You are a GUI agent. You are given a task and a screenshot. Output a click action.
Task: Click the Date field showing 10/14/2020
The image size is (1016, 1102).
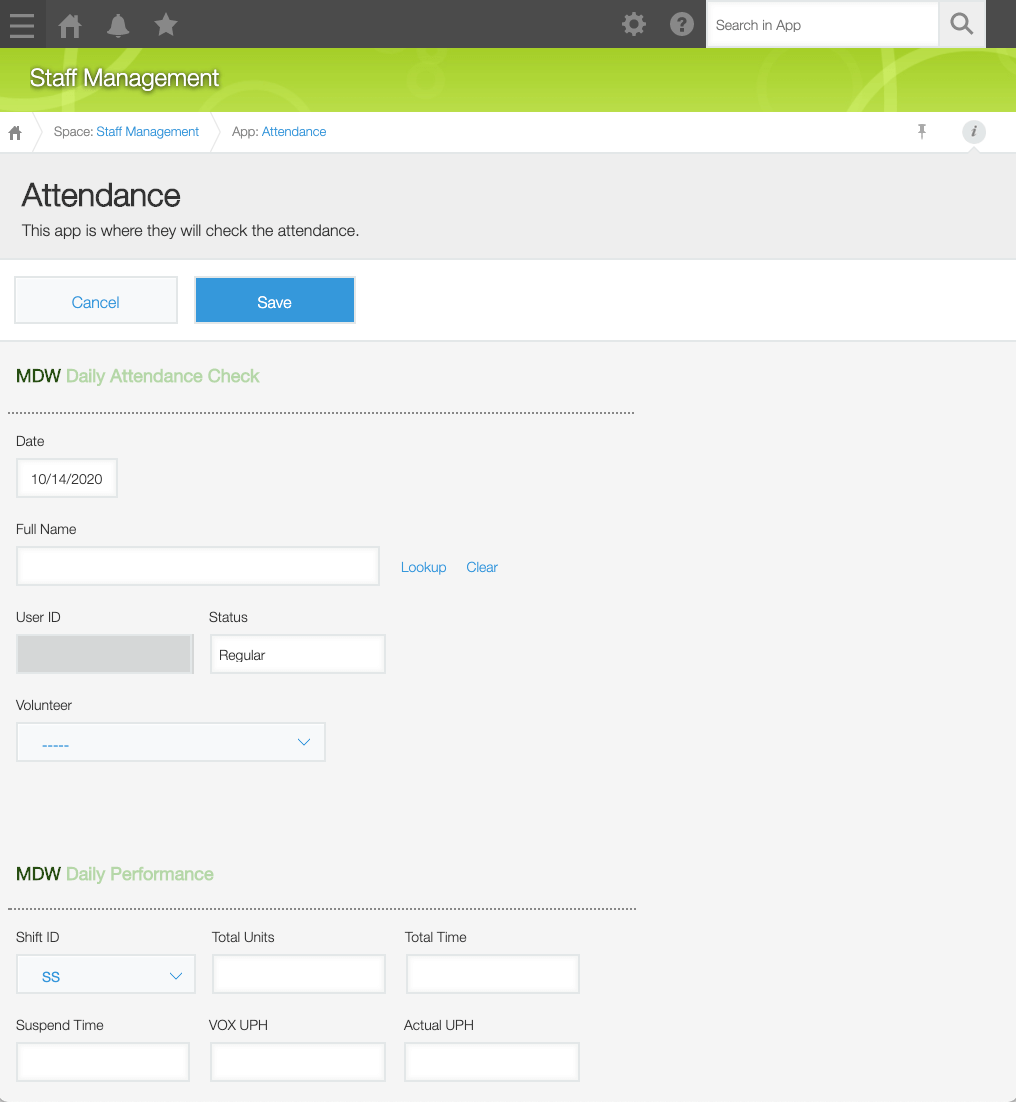point(67,479)
